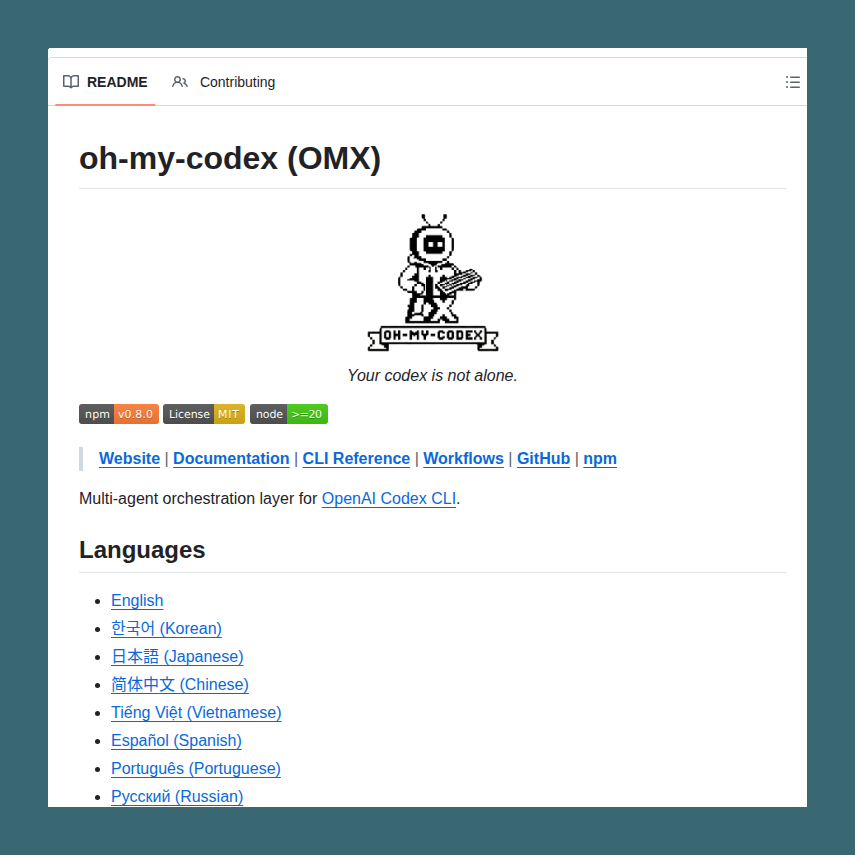Select the Portuguese language link
Image resolution: width=855 pixels, height=855 pixels.
pos(196,768)
